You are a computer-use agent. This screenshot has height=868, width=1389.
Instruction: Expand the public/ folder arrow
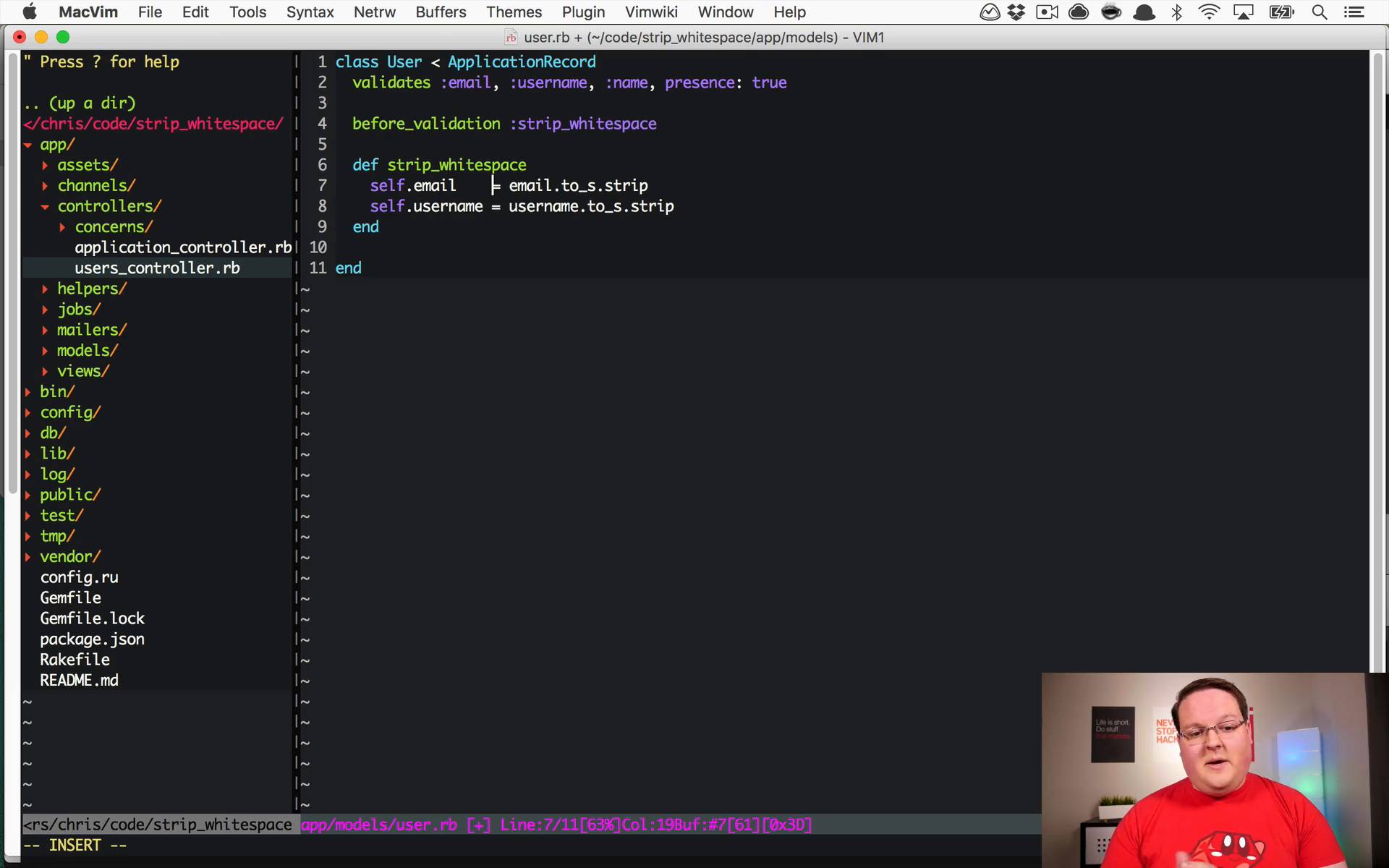(27, 495)
